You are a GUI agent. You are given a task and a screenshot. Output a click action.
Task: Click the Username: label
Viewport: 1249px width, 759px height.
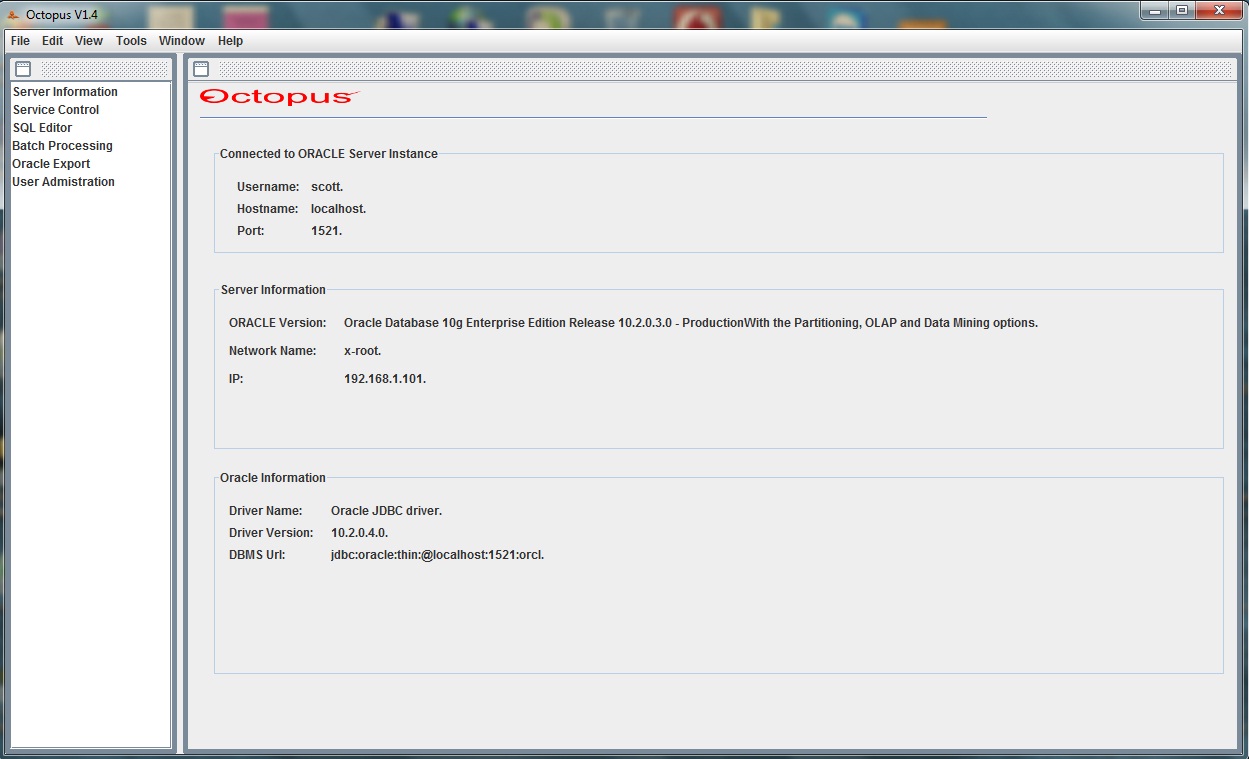(x=268, y=187)
